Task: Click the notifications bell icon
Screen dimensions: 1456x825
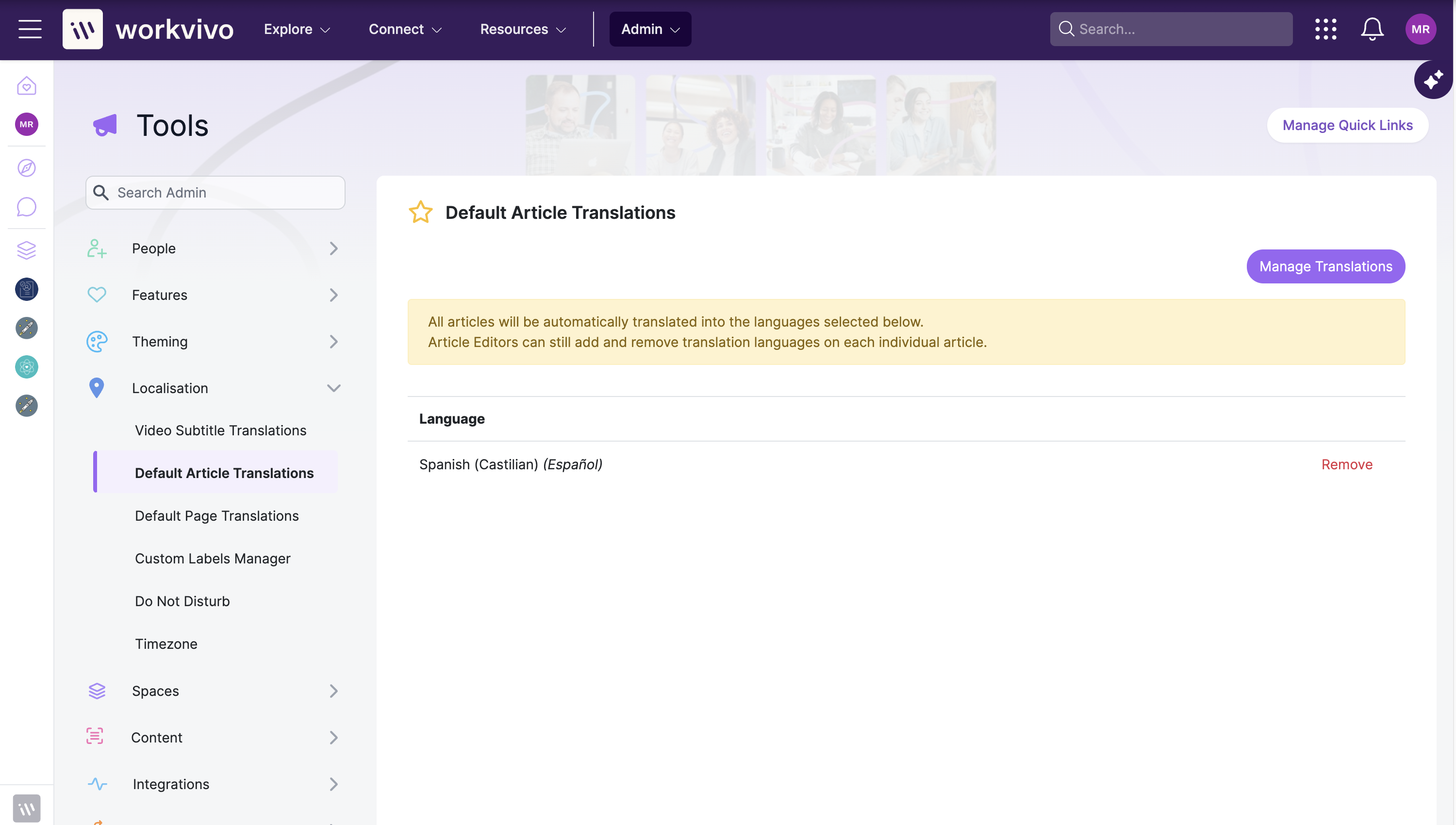Action: [1372, 29]
